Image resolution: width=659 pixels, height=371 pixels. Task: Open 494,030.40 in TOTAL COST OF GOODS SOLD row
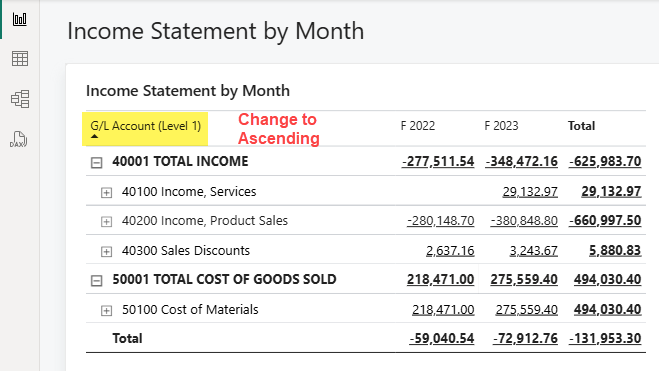608,279
